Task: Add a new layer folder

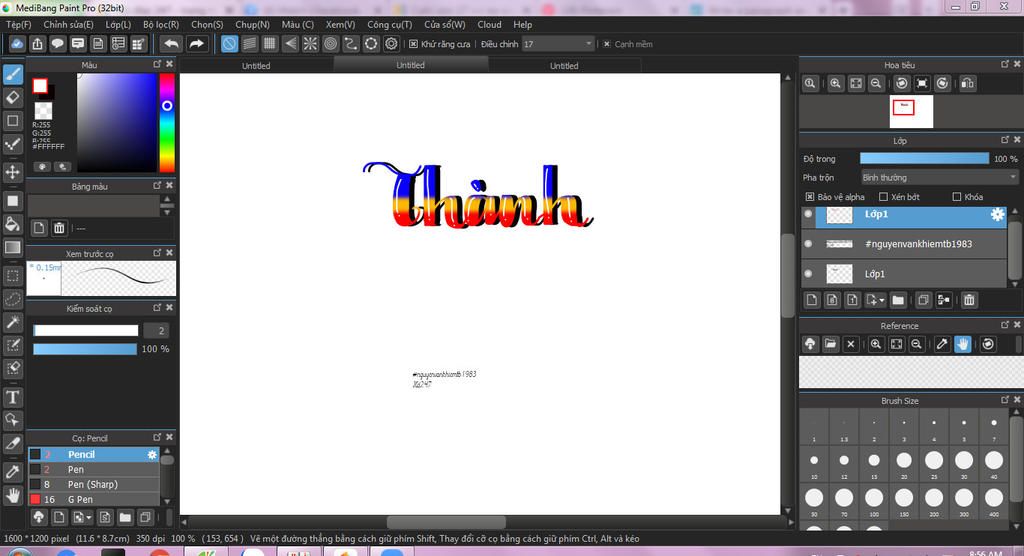Action: (x=898, y=300)
